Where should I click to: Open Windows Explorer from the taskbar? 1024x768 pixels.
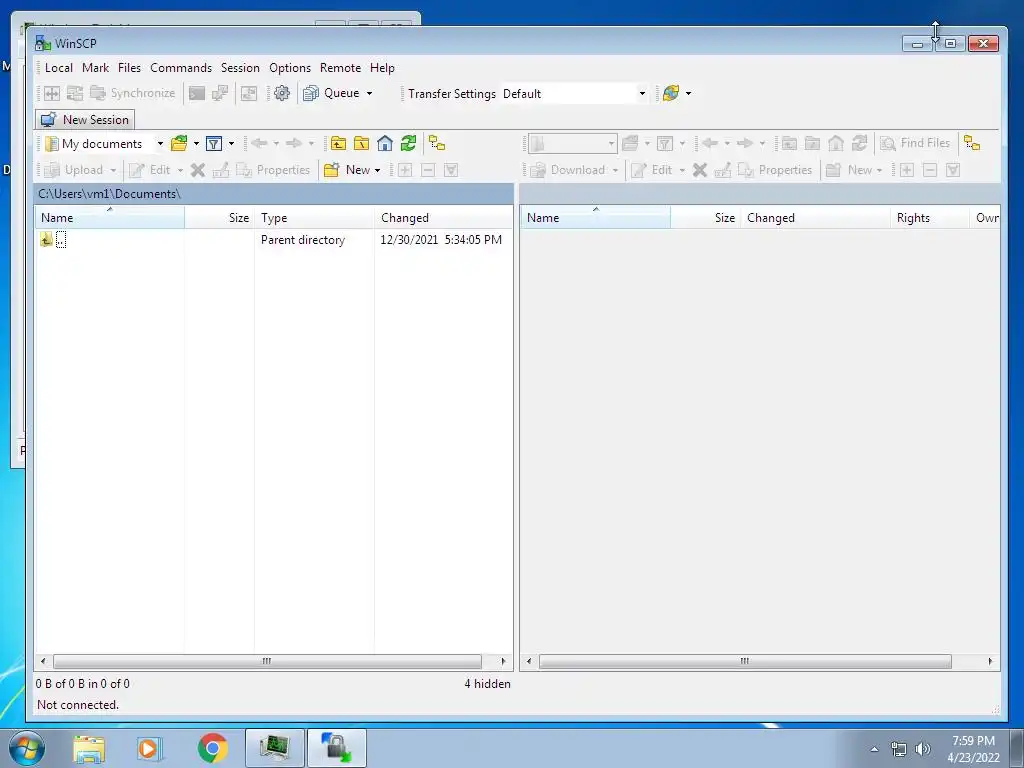pos(89,748)
